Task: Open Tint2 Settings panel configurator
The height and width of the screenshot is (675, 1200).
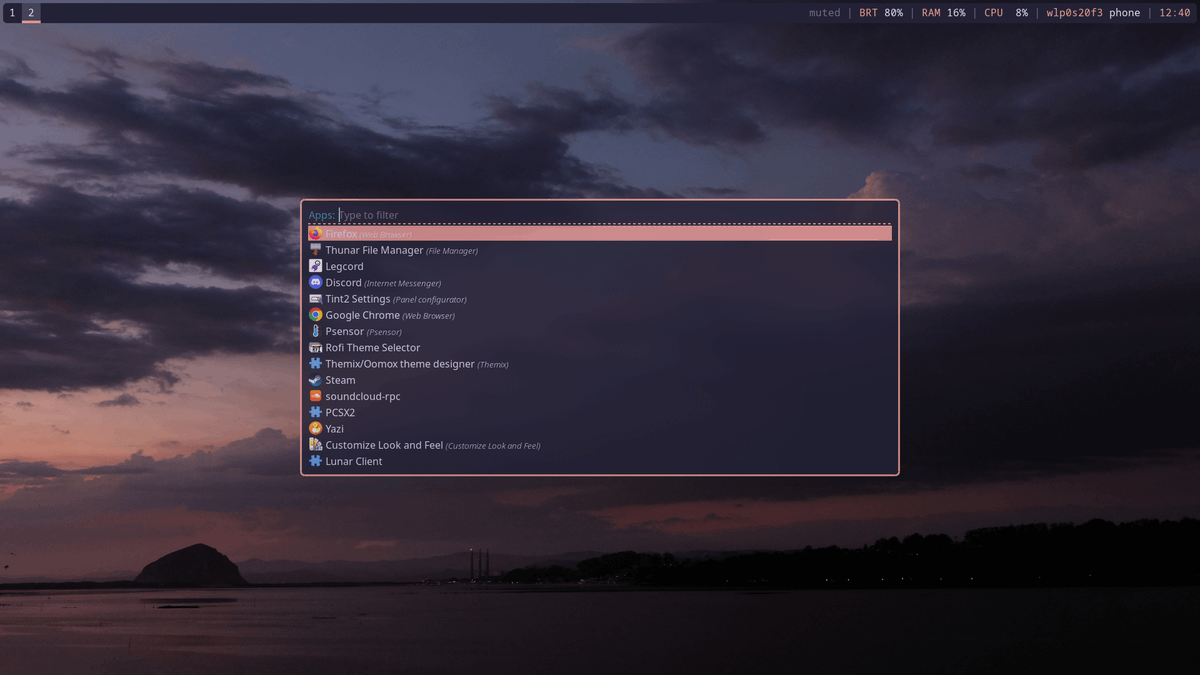Action: [x=600, y=299]
